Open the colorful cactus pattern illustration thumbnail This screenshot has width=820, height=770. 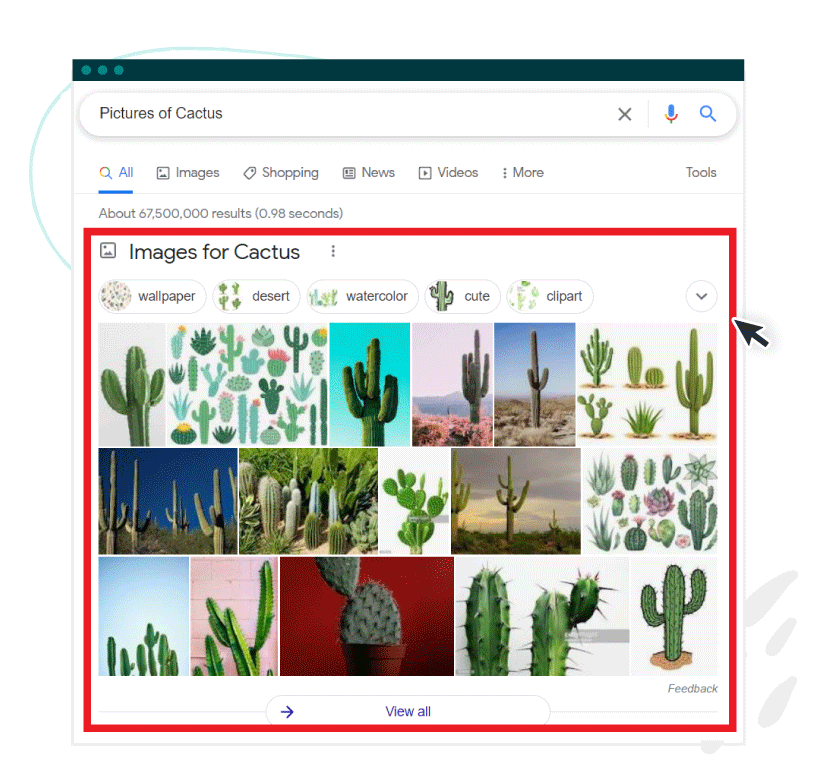tap(247, 384)
